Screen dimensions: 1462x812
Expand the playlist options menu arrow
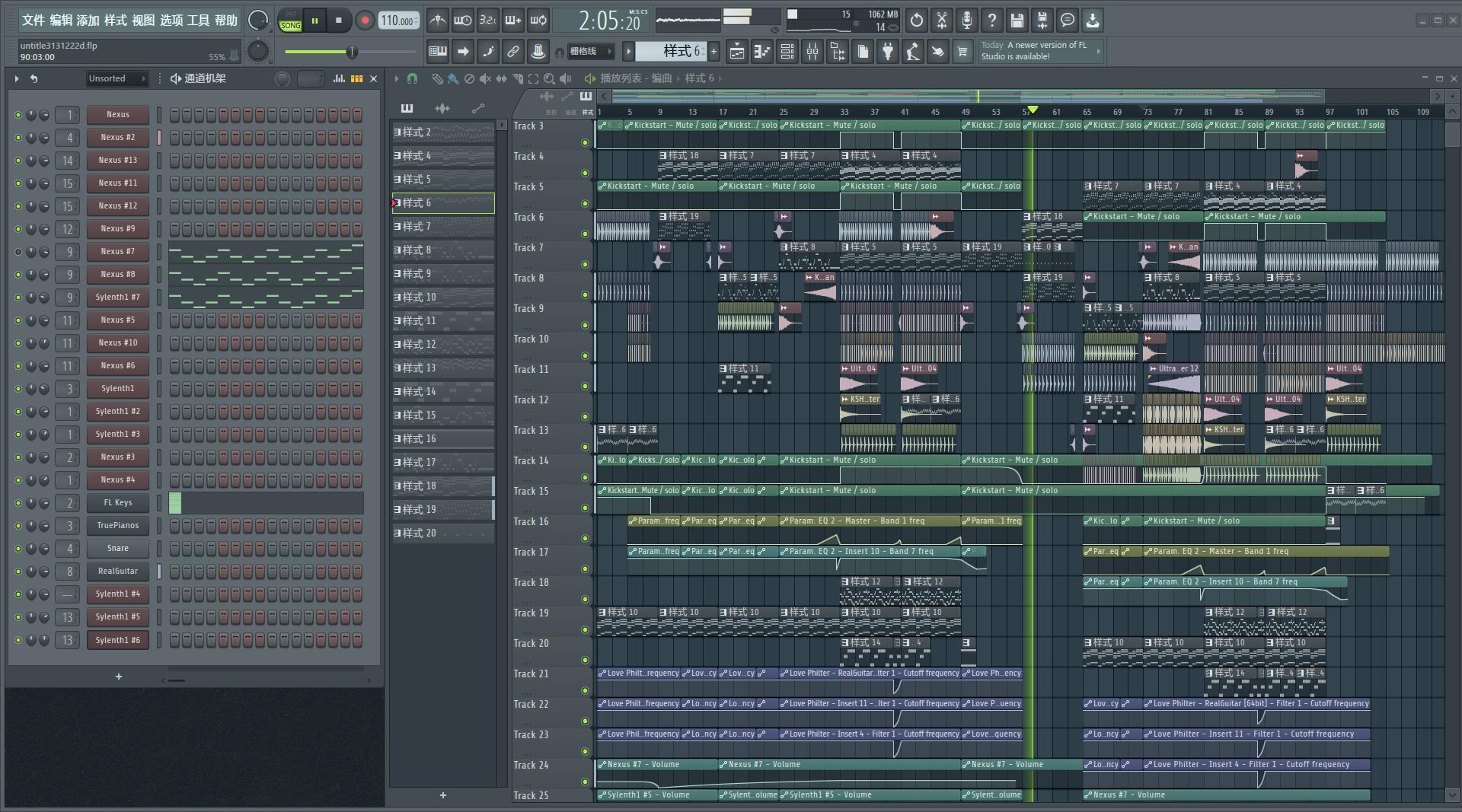396,78
